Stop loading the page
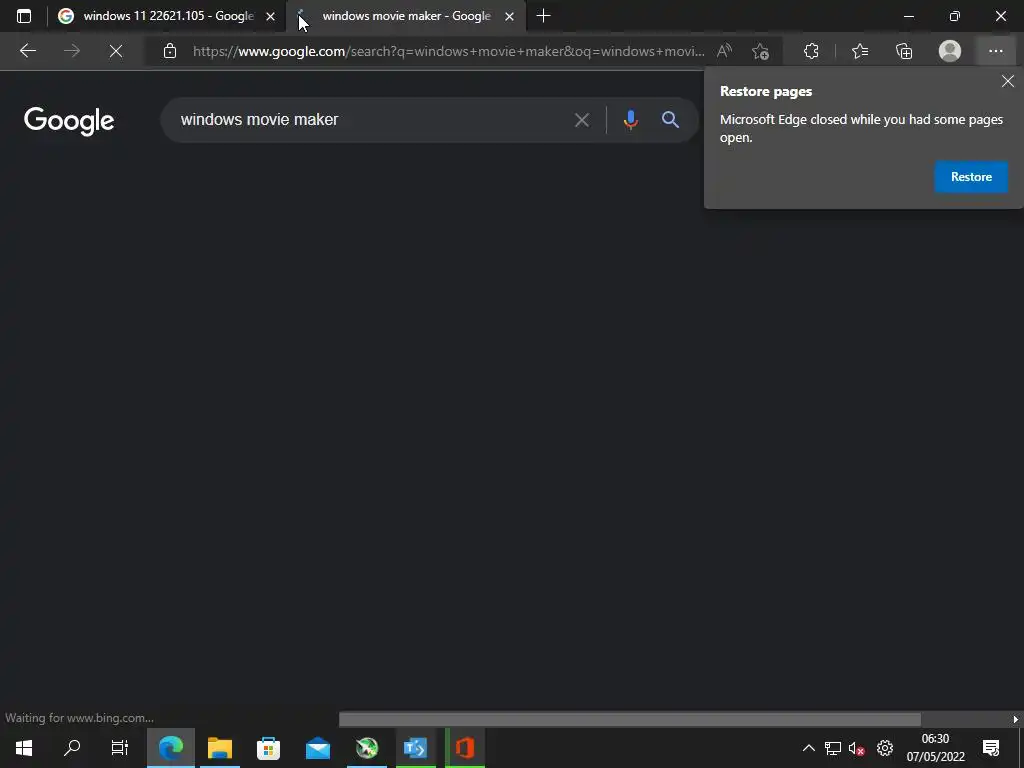The height and width of the screenshot is (768, 1024). point(116,51)
